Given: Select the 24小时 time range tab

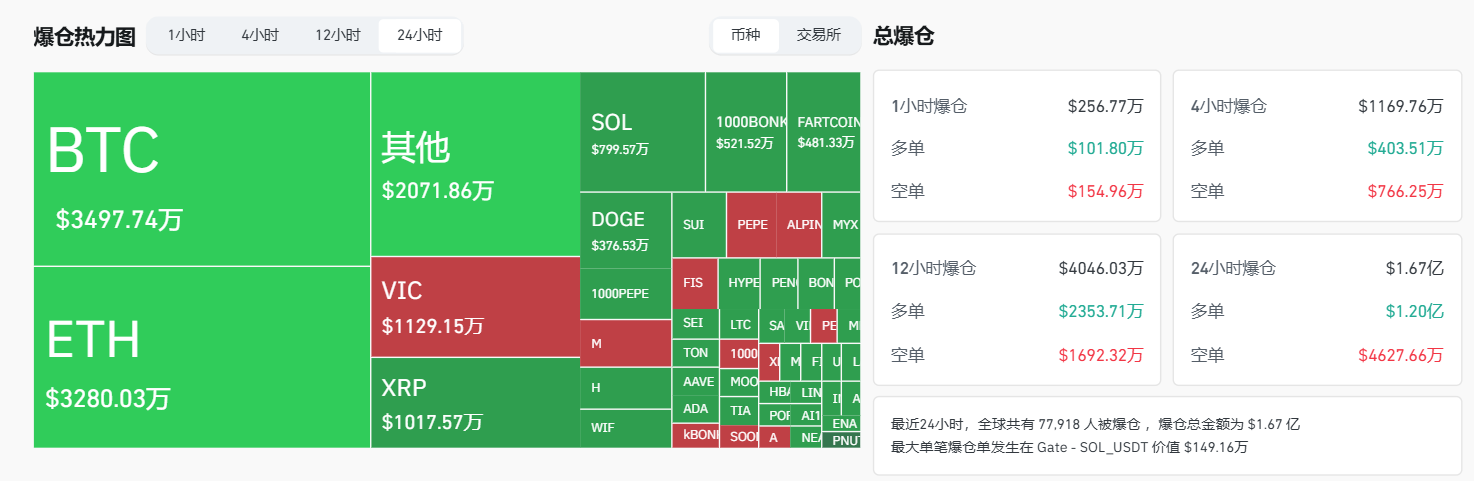Looking at the screenshot, I should [x=420, y=36].
